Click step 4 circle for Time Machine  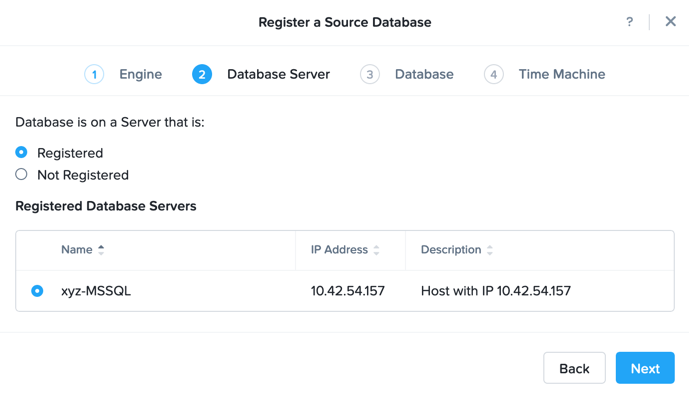493,74
